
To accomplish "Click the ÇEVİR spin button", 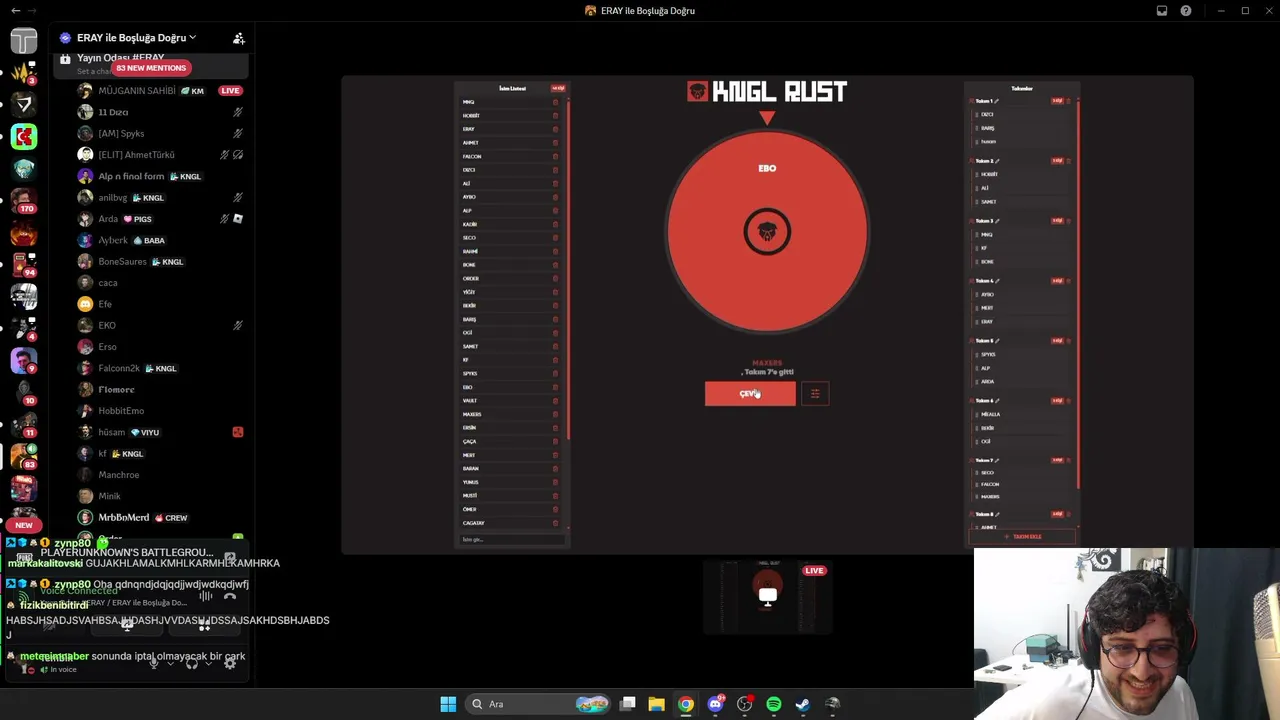I will 750,394.
